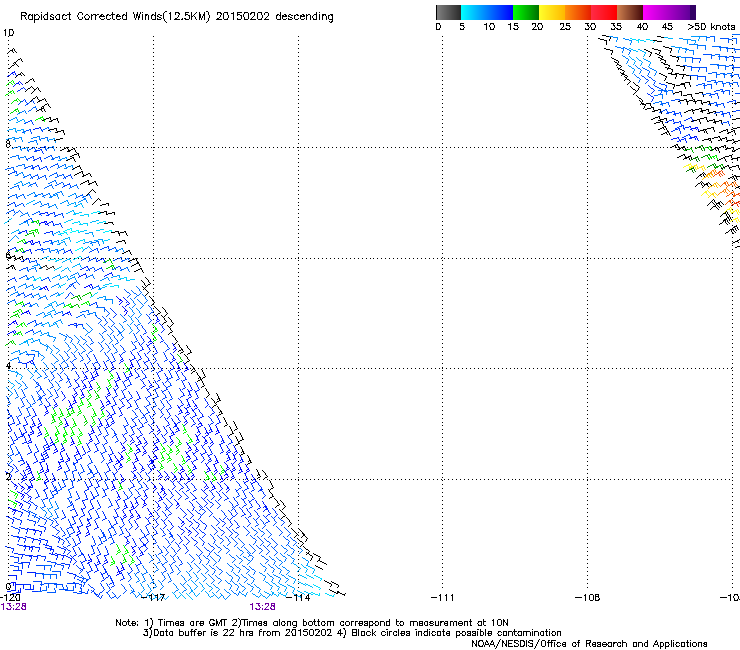Click the '30' label under the color bar
This screenshot has width=740, height=650.
point(590,27)
